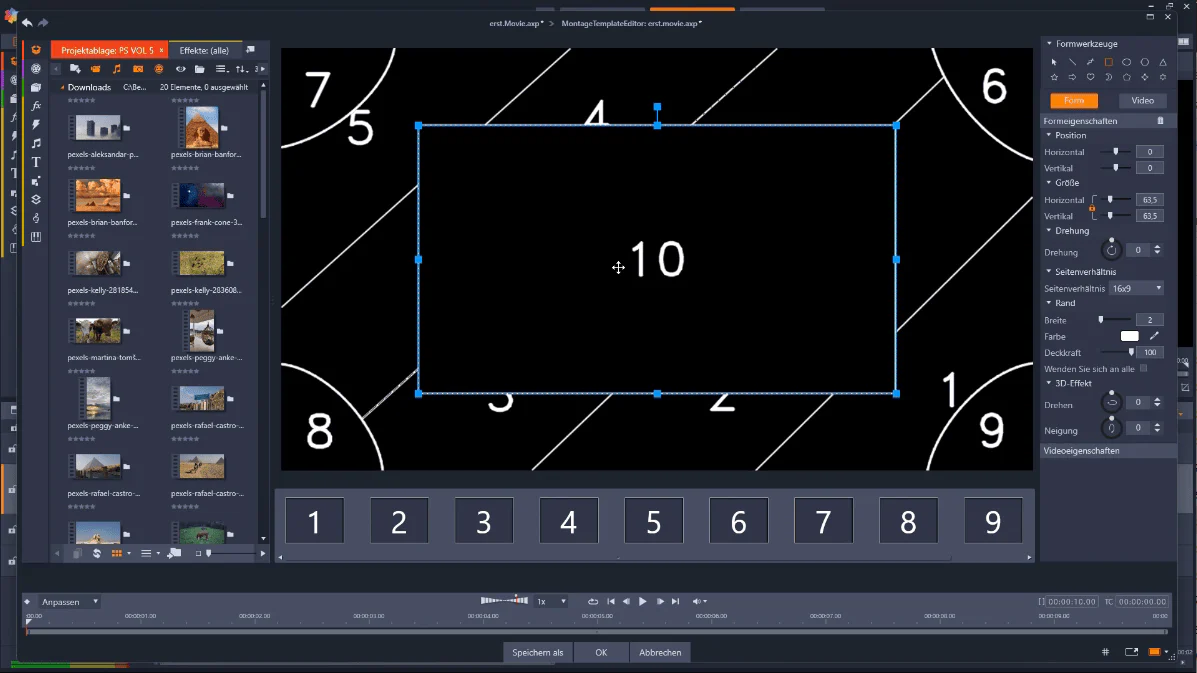1197x673 pixels.
Task: Toggle loop playback button
Action: pos(592,601)
